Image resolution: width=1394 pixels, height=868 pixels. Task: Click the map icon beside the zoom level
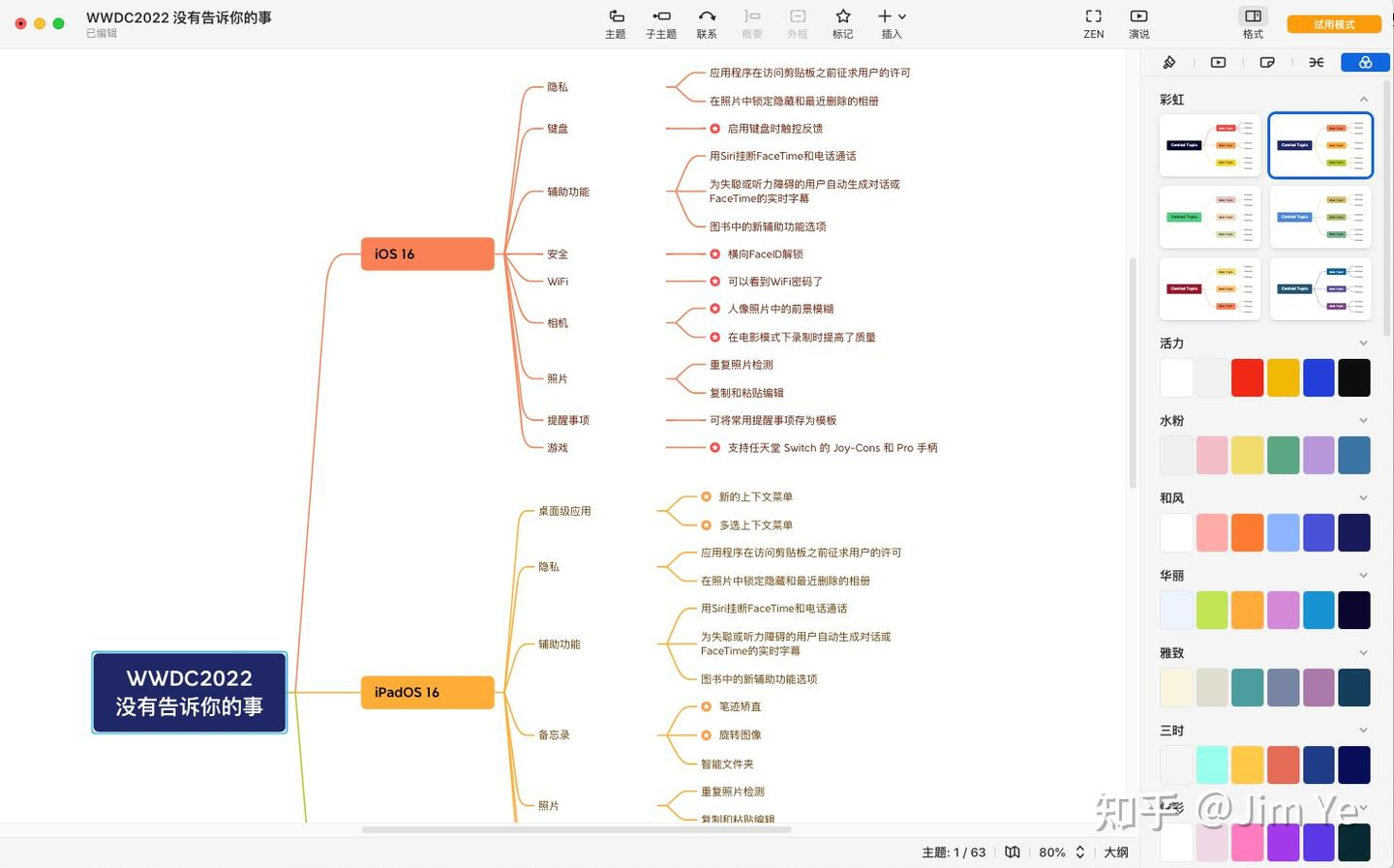point(1013,853)
